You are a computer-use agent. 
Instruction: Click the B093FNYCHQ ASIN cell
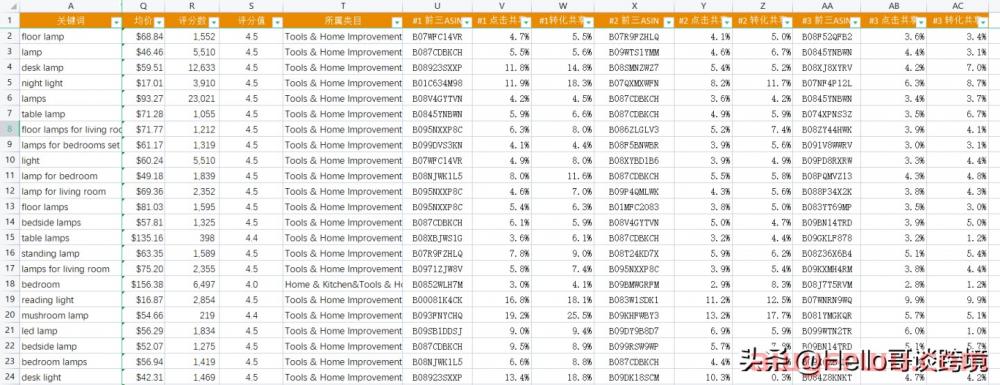click(438, 315)
